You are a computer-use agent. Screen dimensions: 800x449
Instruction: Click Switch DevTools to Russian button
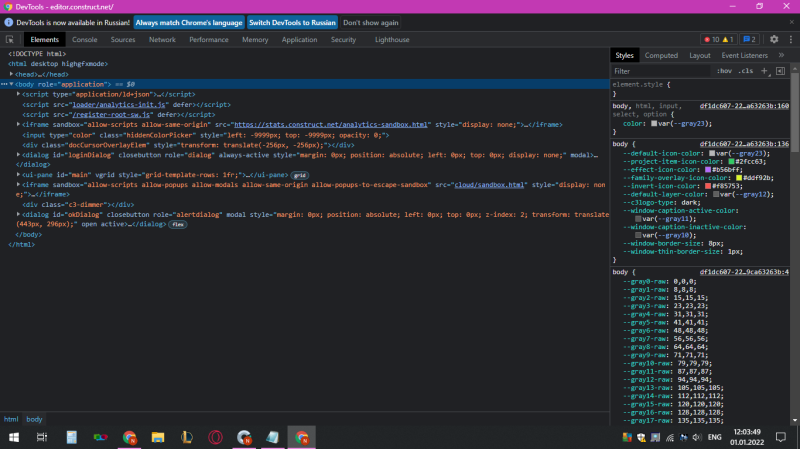click(292, 22)
